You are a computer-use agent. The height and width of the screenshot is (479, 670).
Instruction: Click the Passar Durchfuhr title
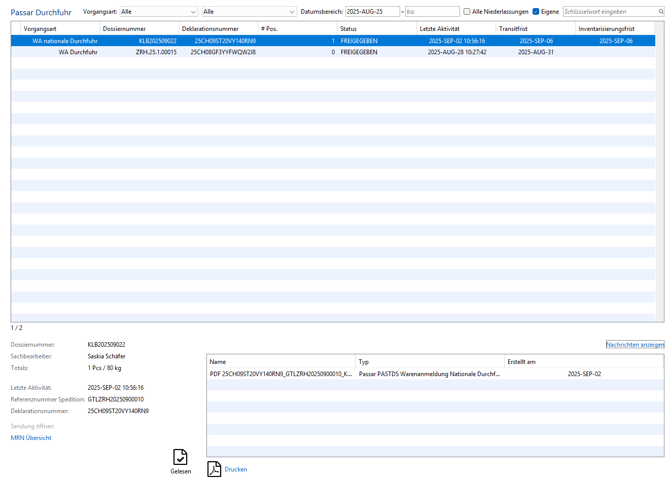(x=41, y=12)
